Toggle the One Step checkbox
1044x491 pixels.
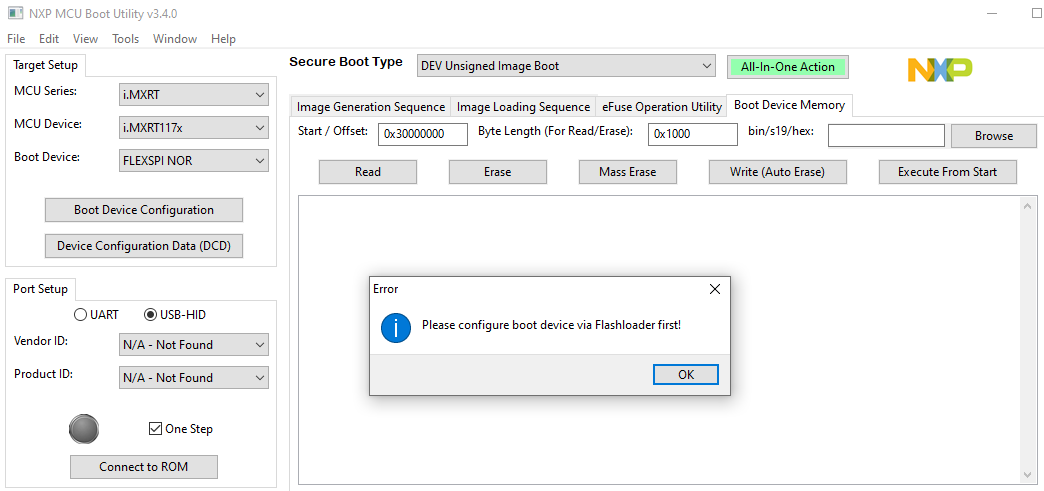click(x=155, y=429)
